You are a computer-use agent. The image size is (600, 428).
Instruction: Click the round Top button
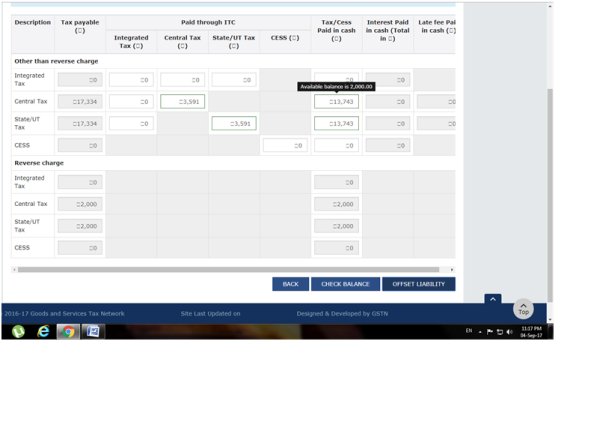523,309
